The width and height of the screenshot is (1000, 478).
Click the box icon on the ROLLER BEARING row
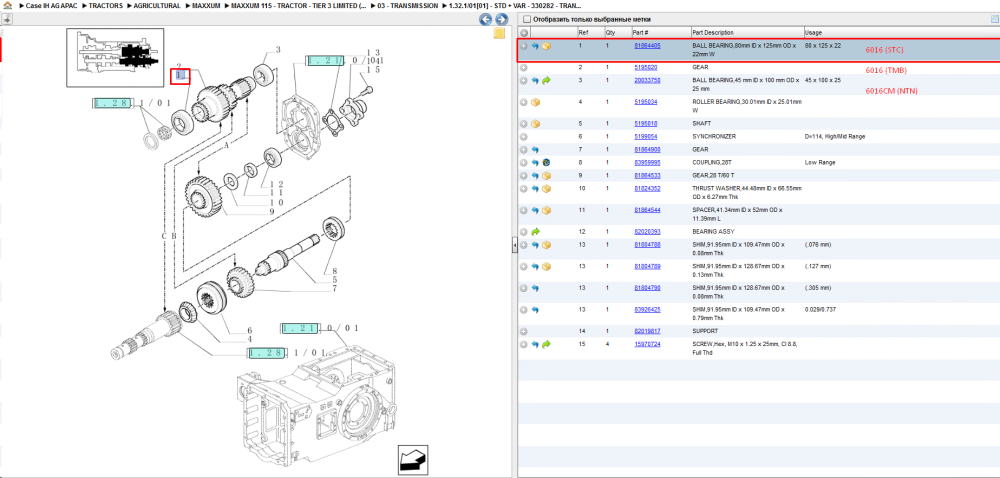point(536,102)
